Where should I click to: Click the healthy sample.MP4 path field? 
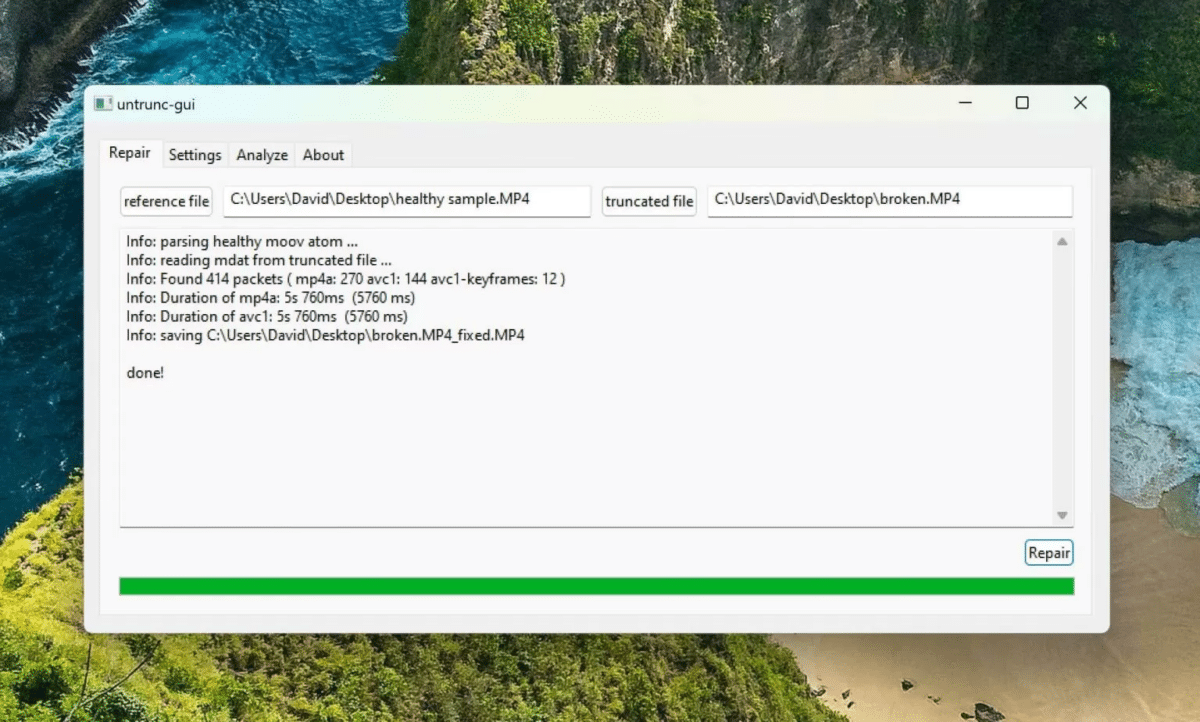pos(407,200)
